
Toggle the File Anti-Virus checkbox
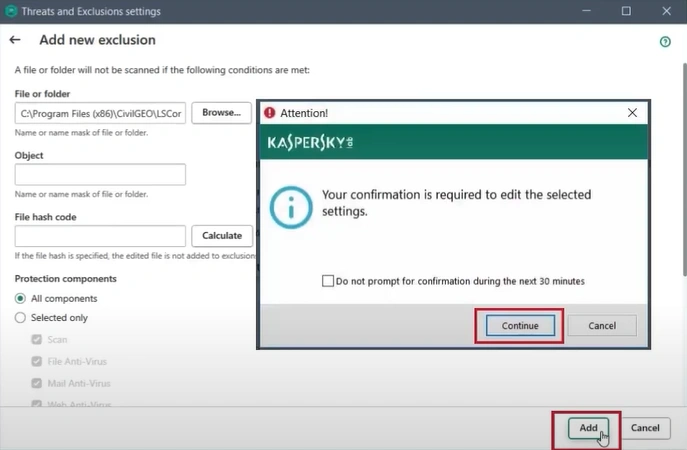point(37,361)
